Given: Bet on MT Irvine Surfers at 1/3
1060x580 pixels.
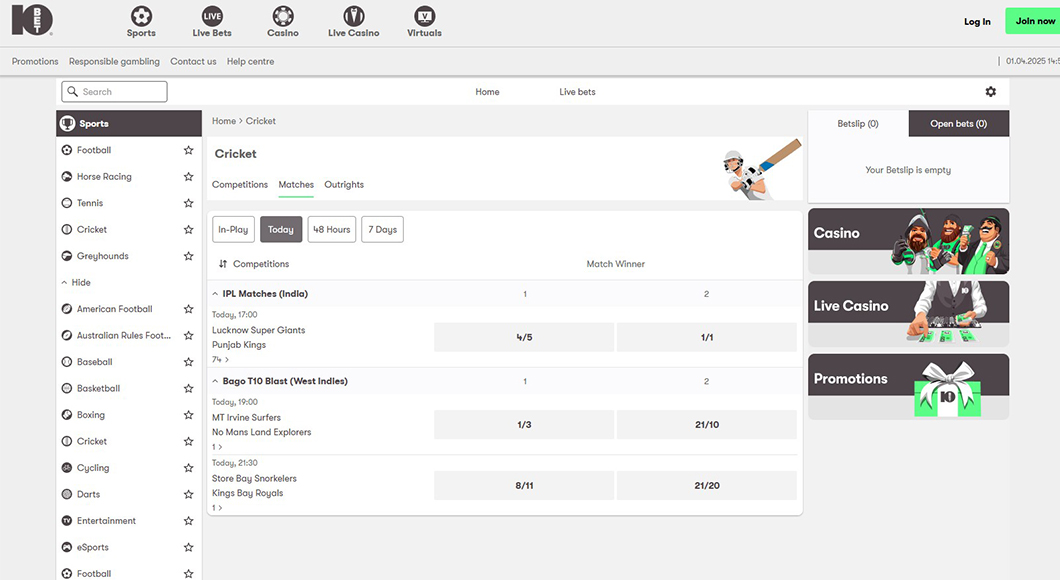Looking at the screenshot, I should pos(524,425).
